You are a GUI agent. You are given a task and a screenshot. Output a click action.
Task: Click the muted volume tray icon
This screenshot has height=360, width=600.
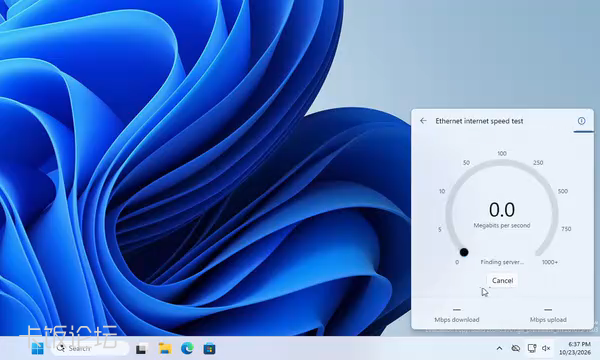[546, 348]
